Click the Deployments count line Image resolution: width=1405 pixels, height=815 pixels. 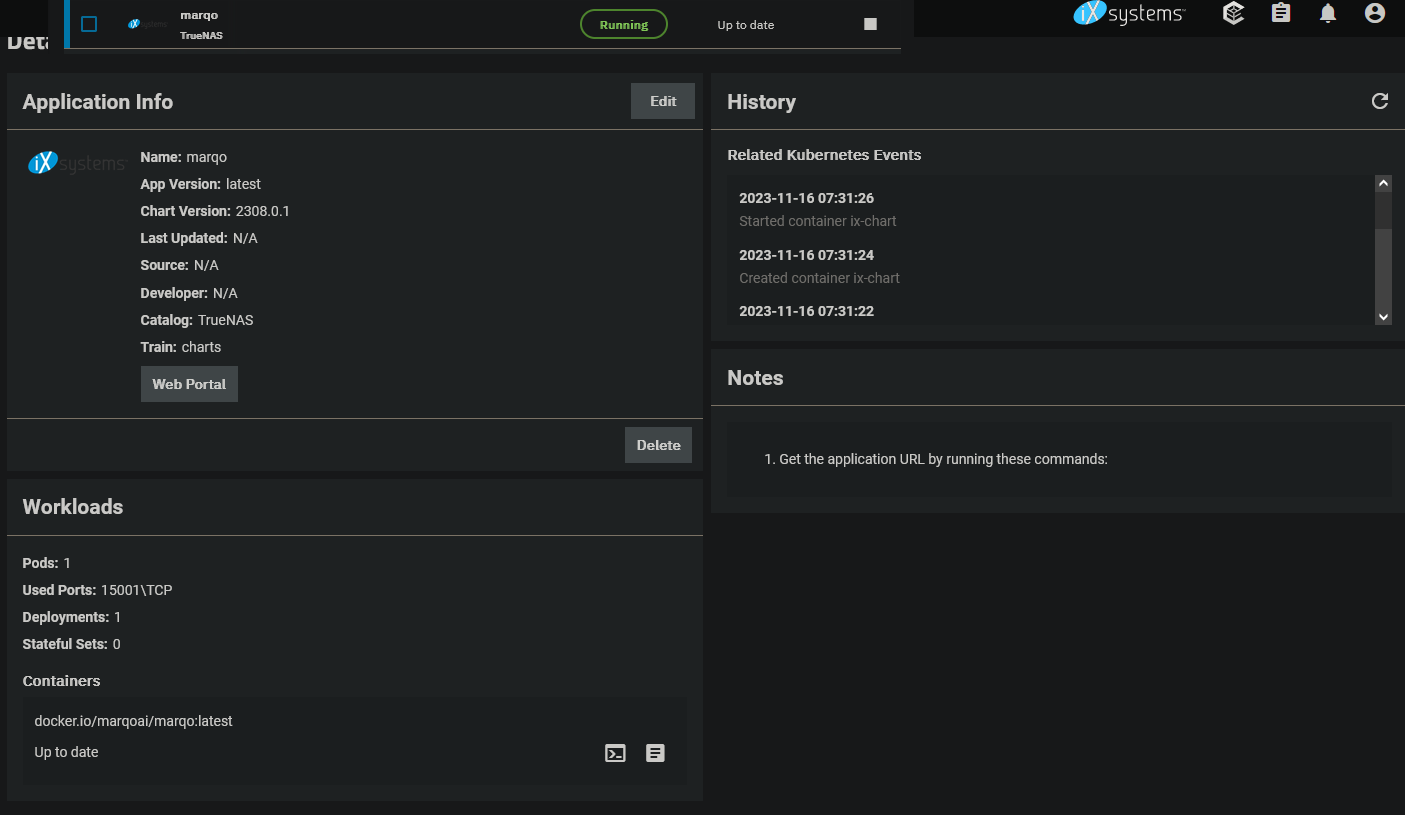pos(72,617)
